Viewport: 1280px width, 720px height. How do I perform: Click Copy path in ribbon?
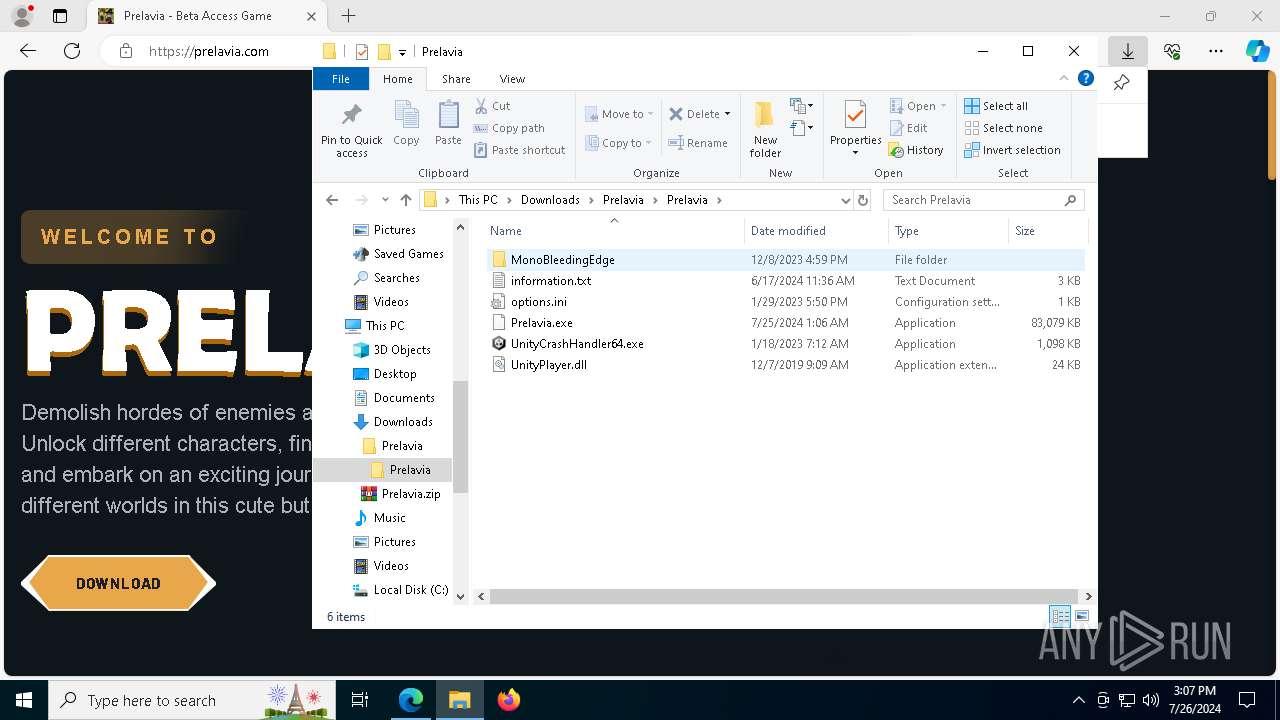(x=509, y=128)
